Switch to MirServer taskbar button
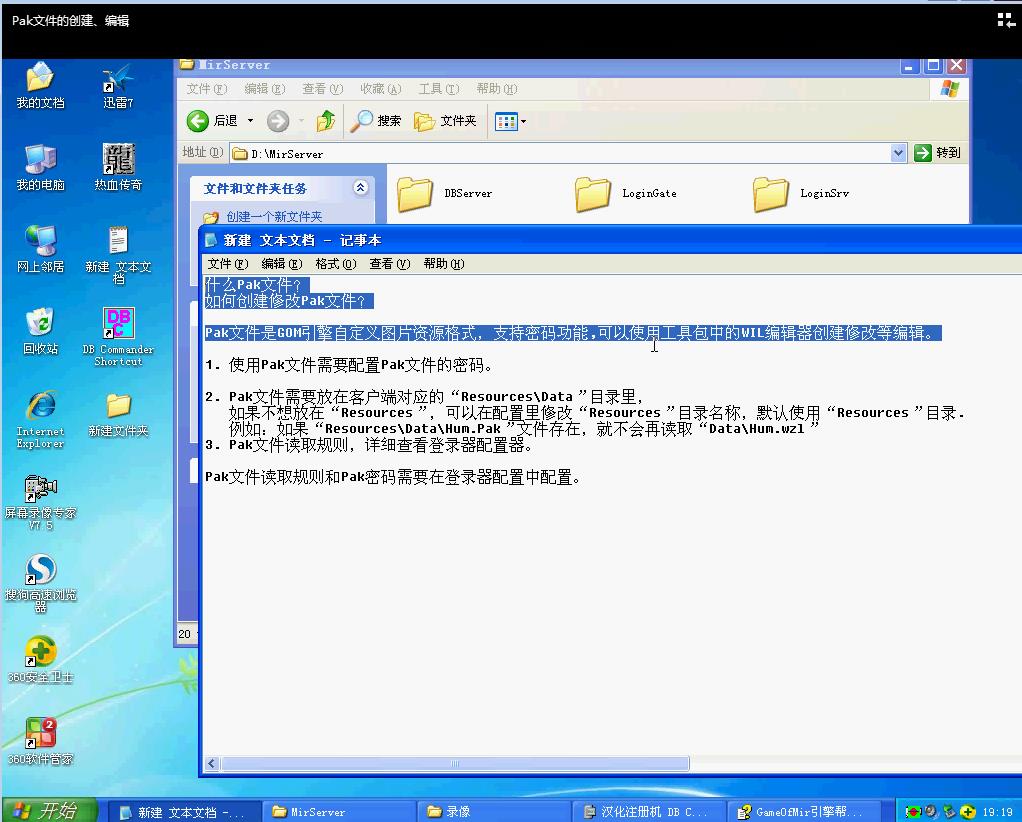The image size is (1022, 822). tap(340, 812)
